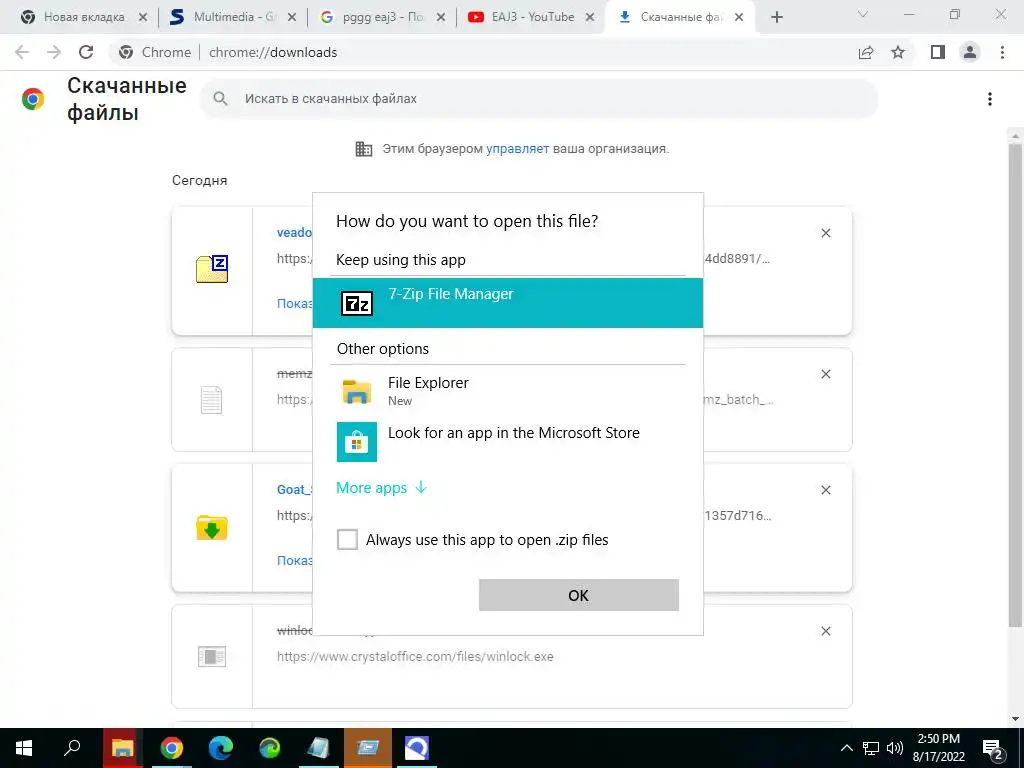
Task: Open управляет organization link
Action: [517, 149]
